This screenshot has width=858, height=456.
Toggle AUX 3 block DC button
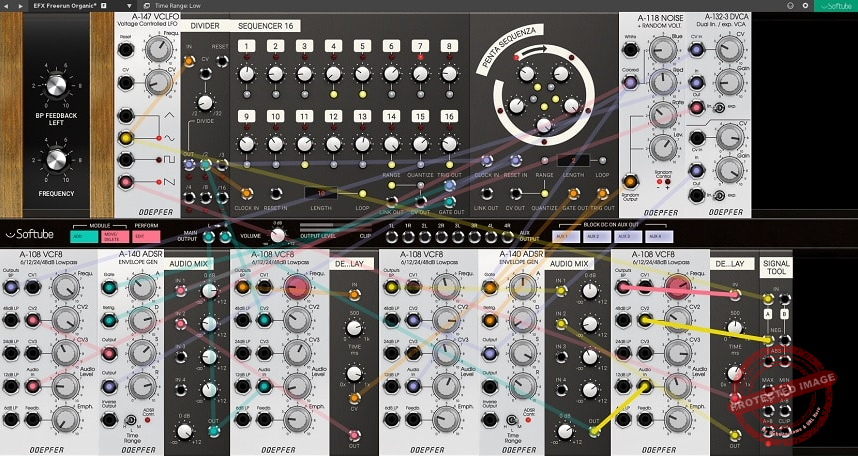628,236
